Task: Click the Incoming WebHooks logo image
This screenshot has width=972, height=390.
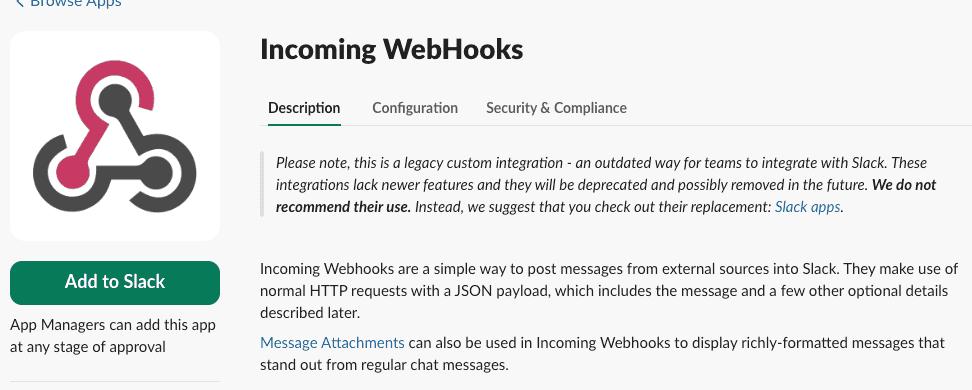Action: pyautogui.click(x=115, y=136)
